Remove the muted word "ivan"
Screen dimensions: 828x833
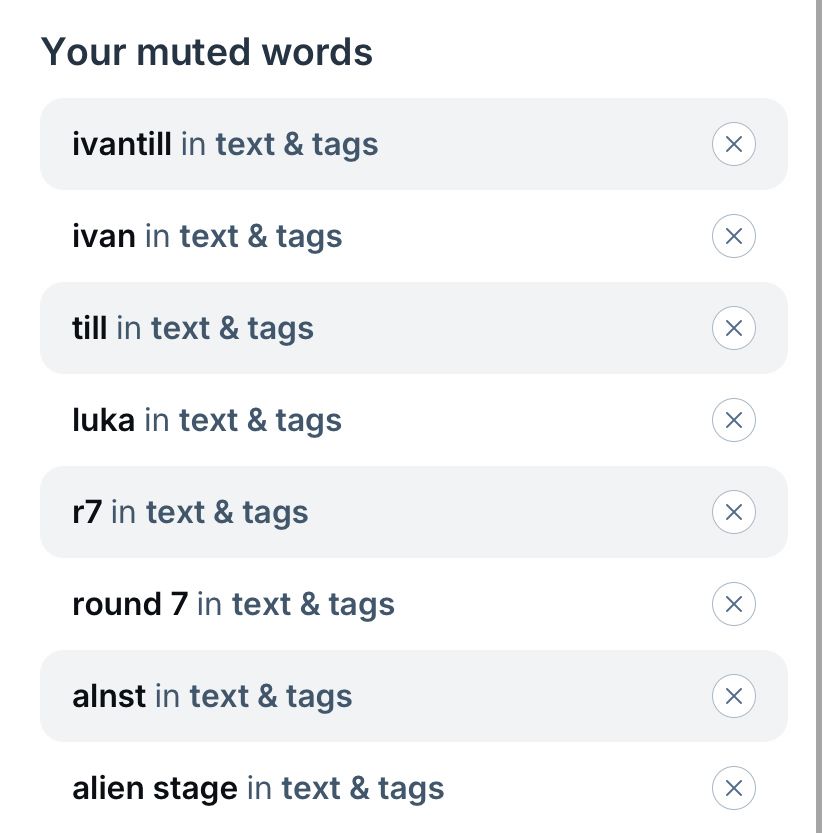734,236
